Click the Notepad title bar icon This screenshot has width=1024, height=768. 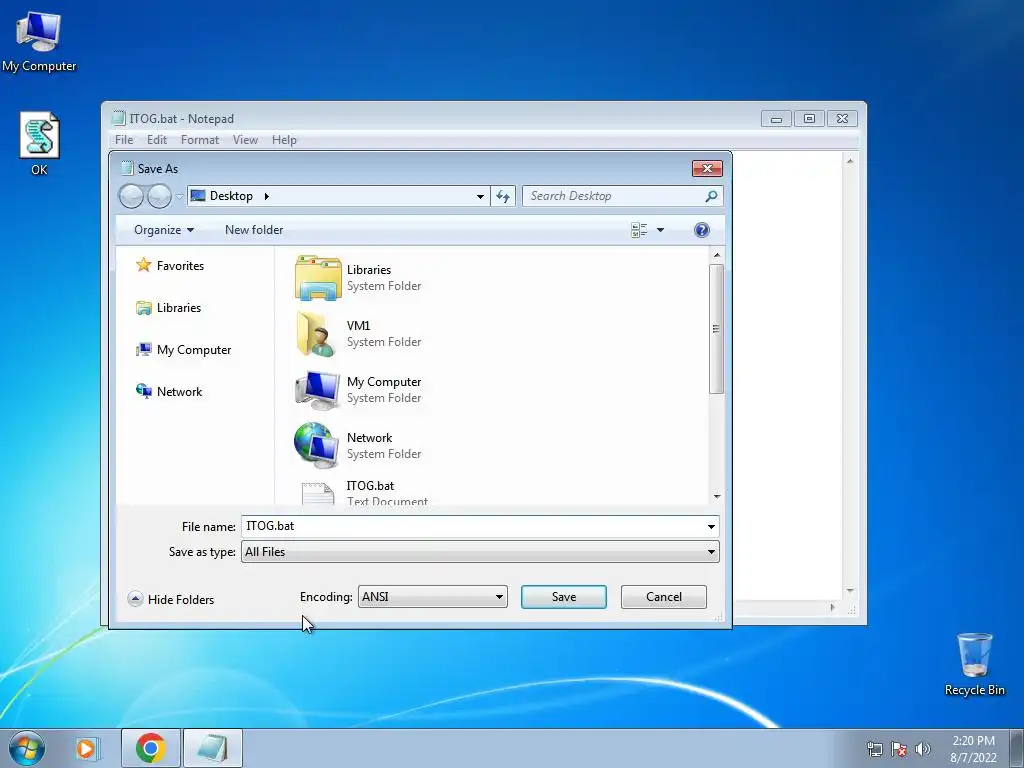(118, 118)
